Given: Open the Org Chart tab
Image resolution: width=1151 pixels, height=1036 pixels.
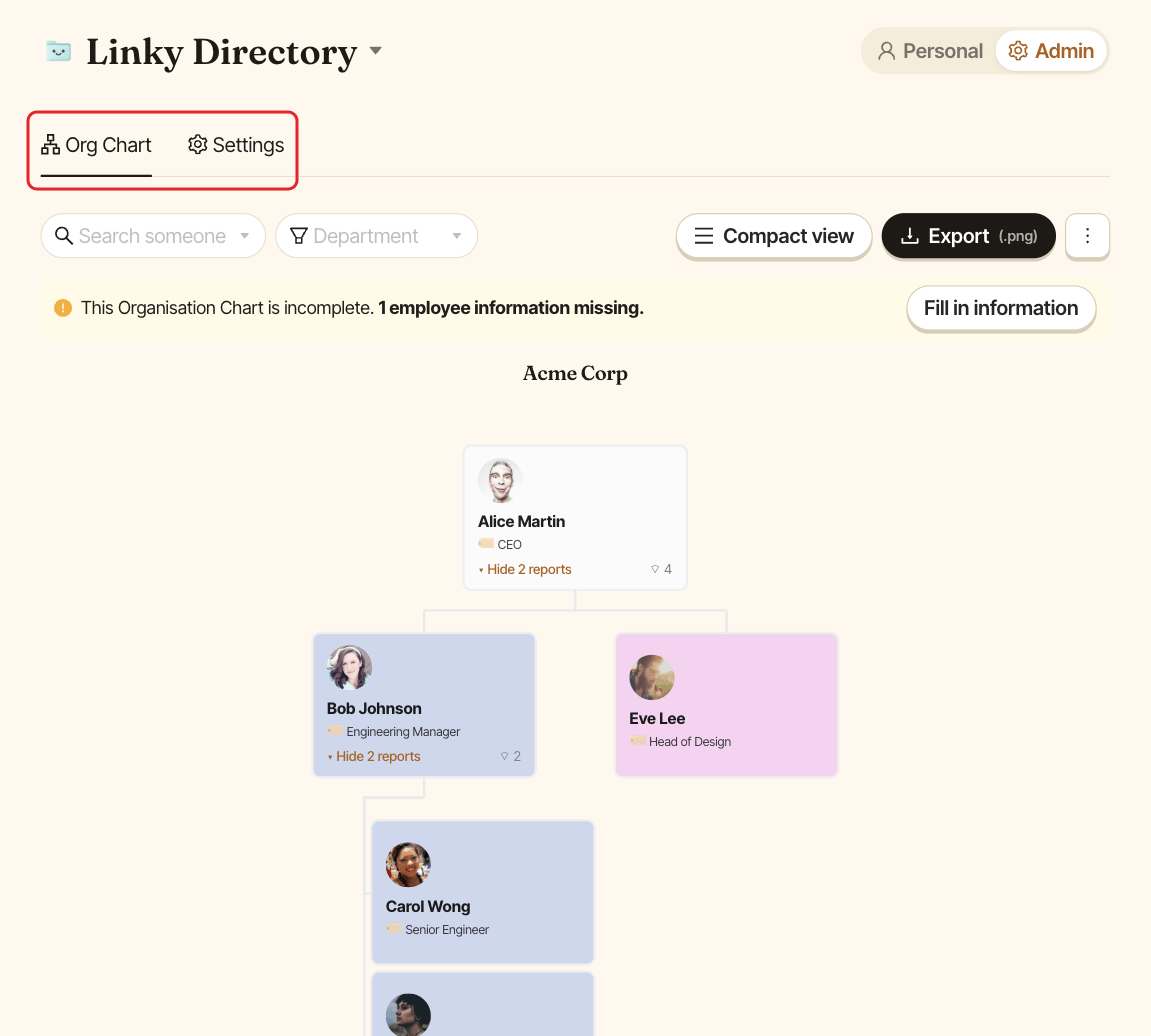Looking at the screenshot, I should 96,145.
